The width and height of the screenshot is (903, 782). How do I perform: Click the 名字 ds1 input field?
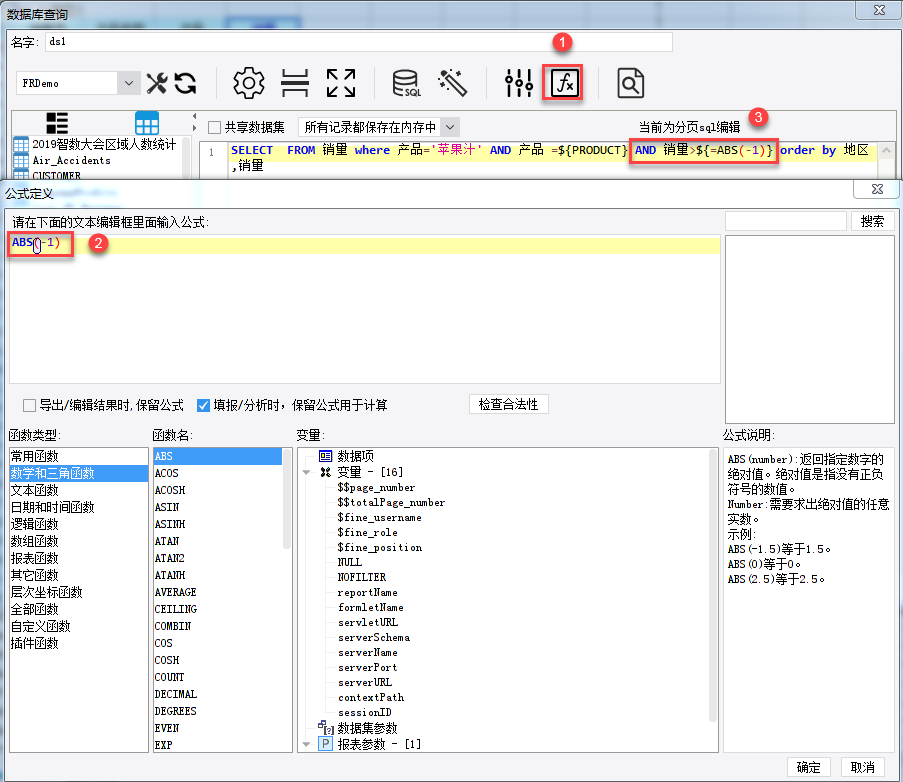[358, 42]
